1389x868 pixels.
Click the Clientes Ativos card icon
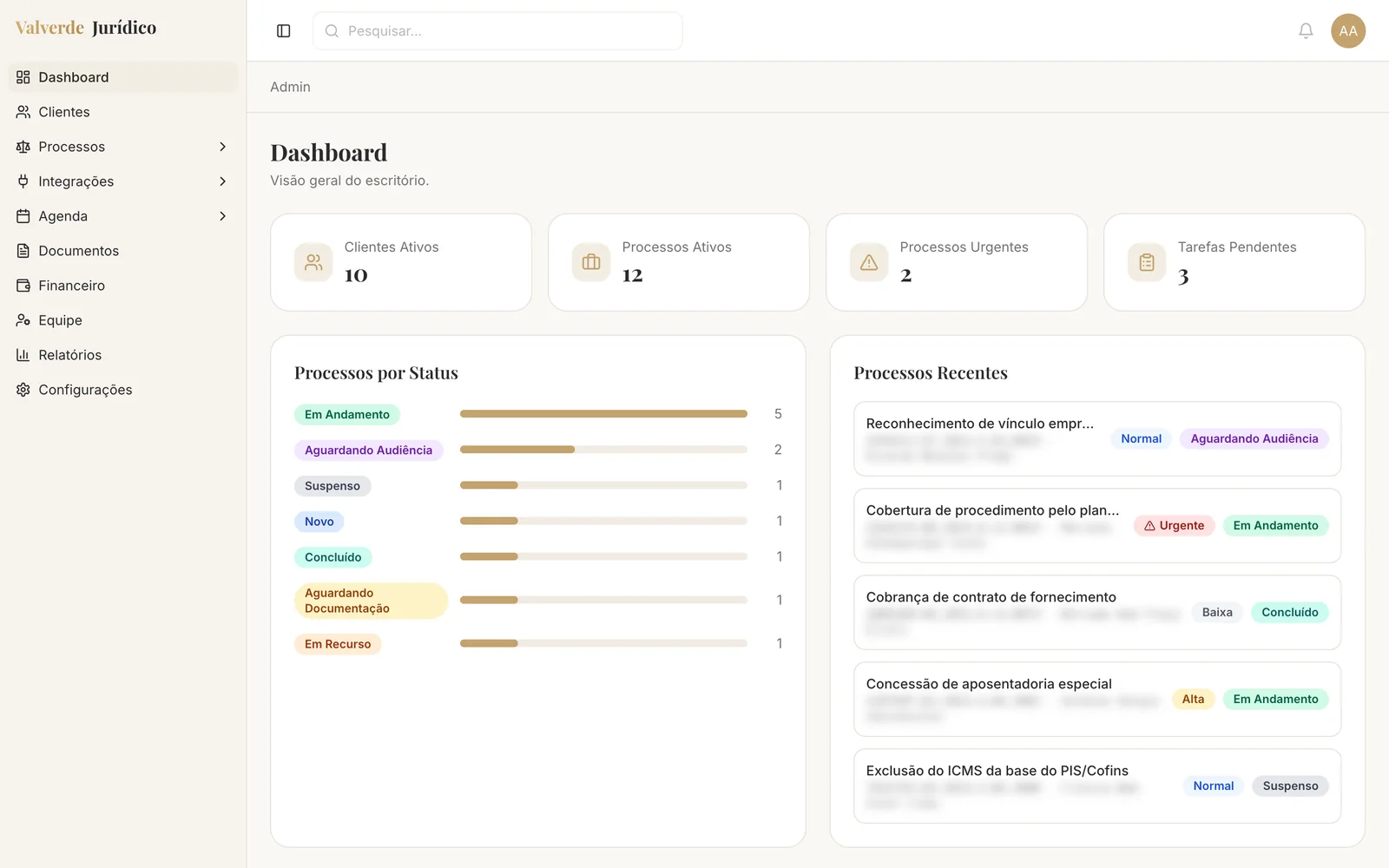coord(313,262)
